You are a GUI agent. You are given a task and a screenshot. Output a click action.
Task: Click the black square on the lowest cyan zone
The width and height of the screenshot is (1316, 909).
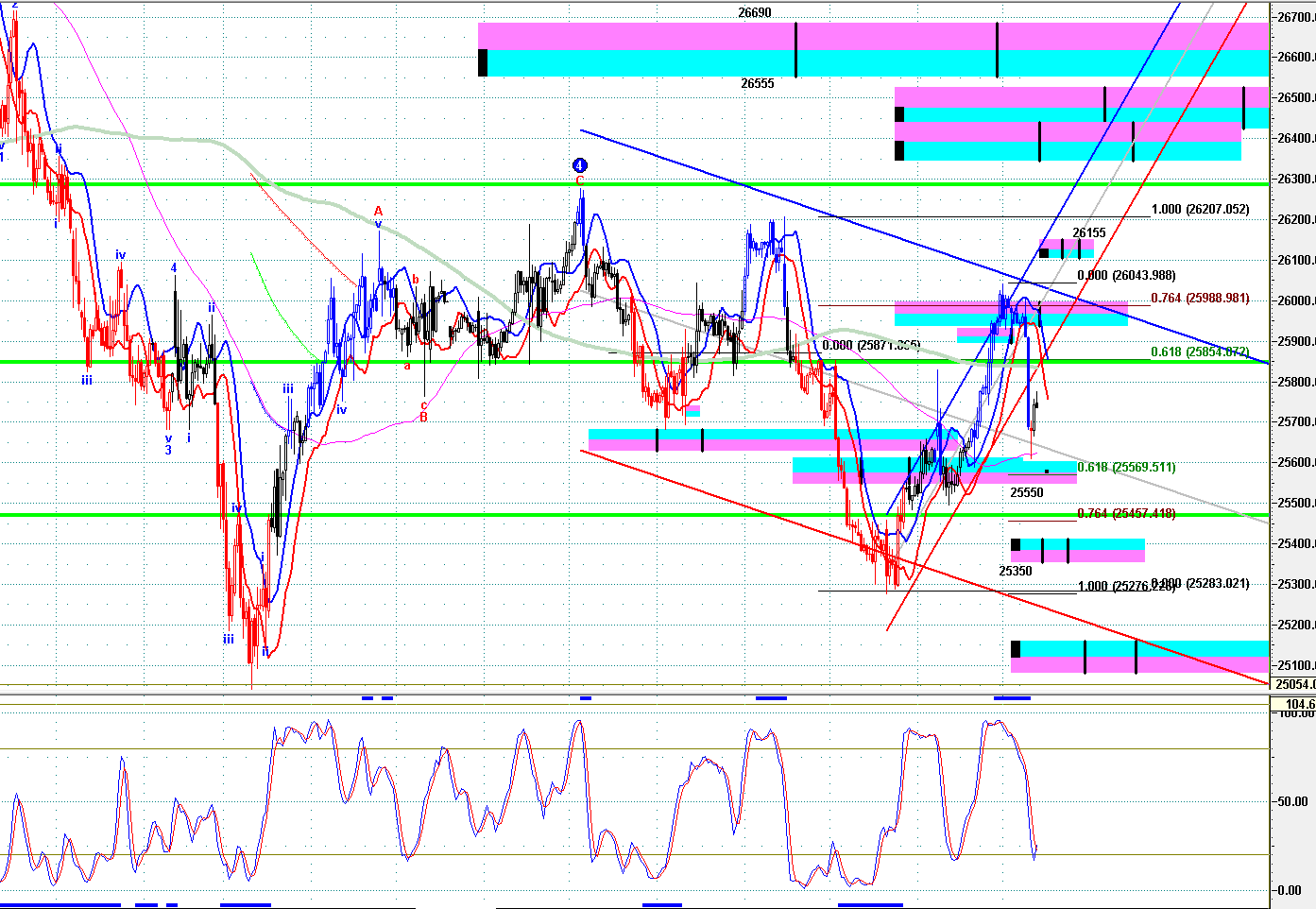coord(1016,648)
